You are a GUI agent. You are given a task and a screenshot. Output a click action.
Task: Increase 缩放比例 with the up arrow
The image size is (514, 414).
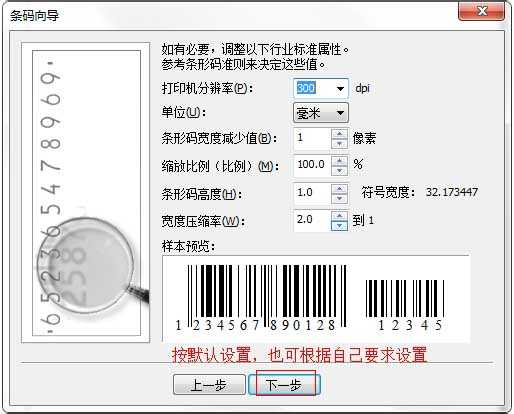[339, 161]
